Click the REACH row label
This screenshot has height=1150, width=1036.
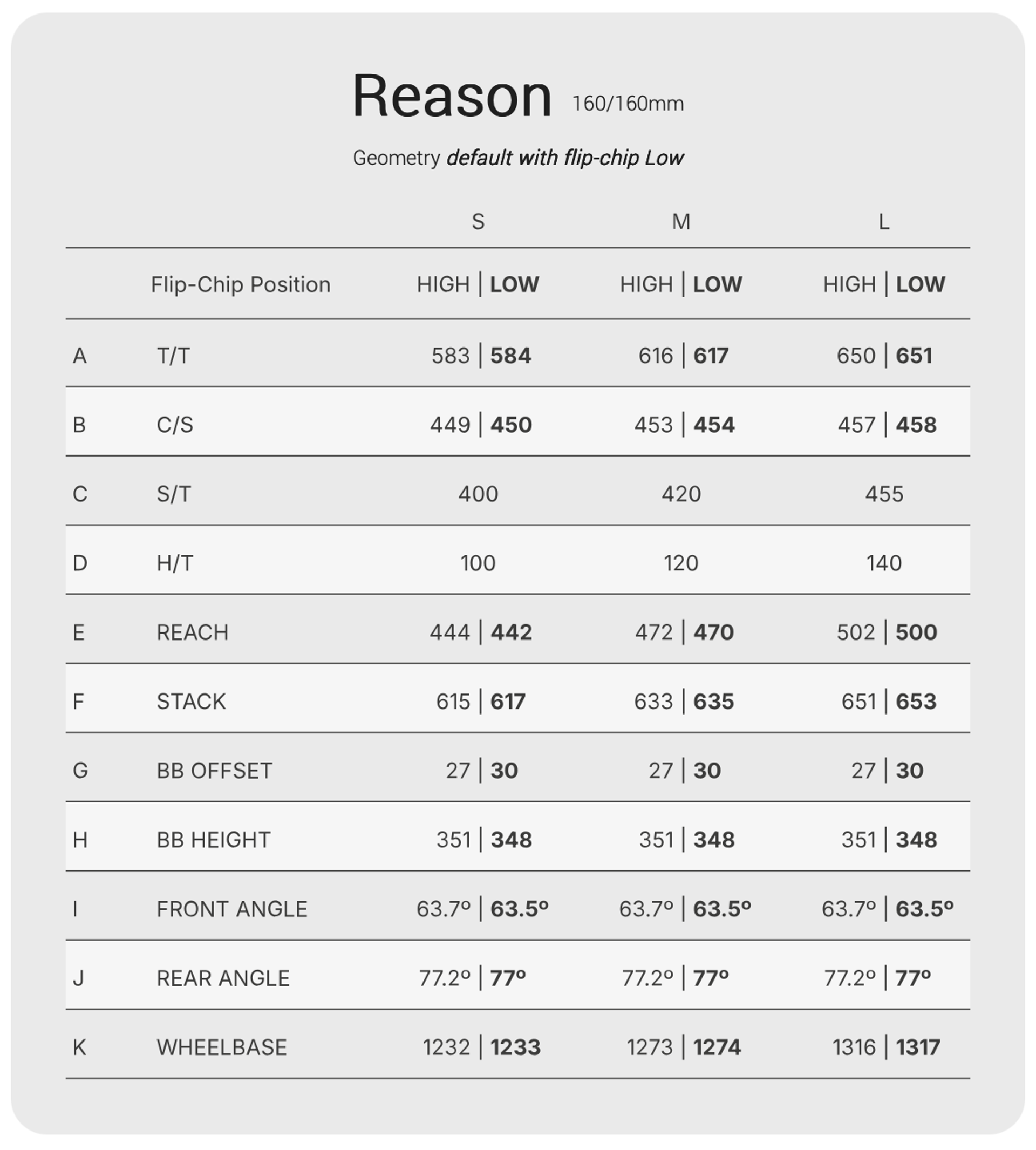[x=193, y=632]
